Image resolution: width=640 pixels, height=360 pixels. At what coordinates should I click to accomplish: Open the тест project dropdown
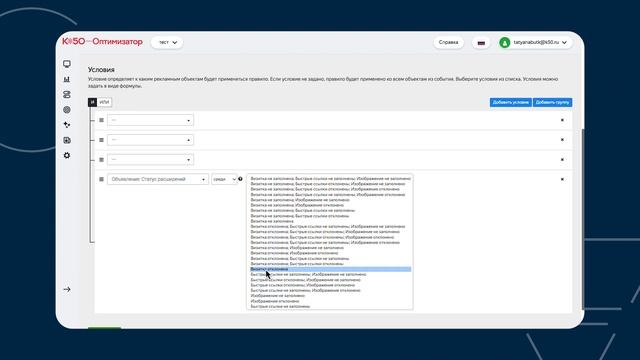point(167,42)
